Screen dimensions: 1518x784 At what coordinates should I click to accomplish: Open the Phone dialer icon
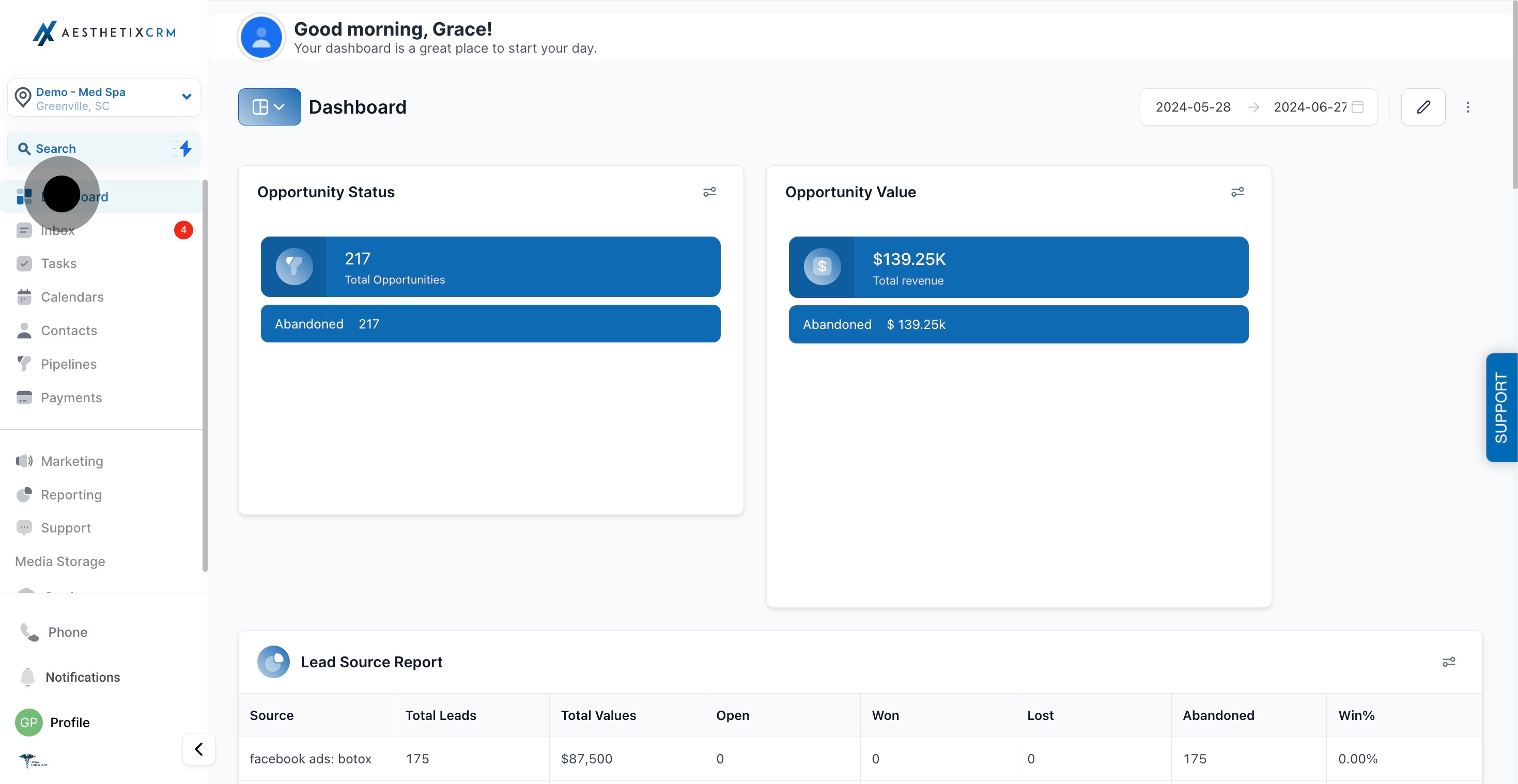click(x=29, y=632)
